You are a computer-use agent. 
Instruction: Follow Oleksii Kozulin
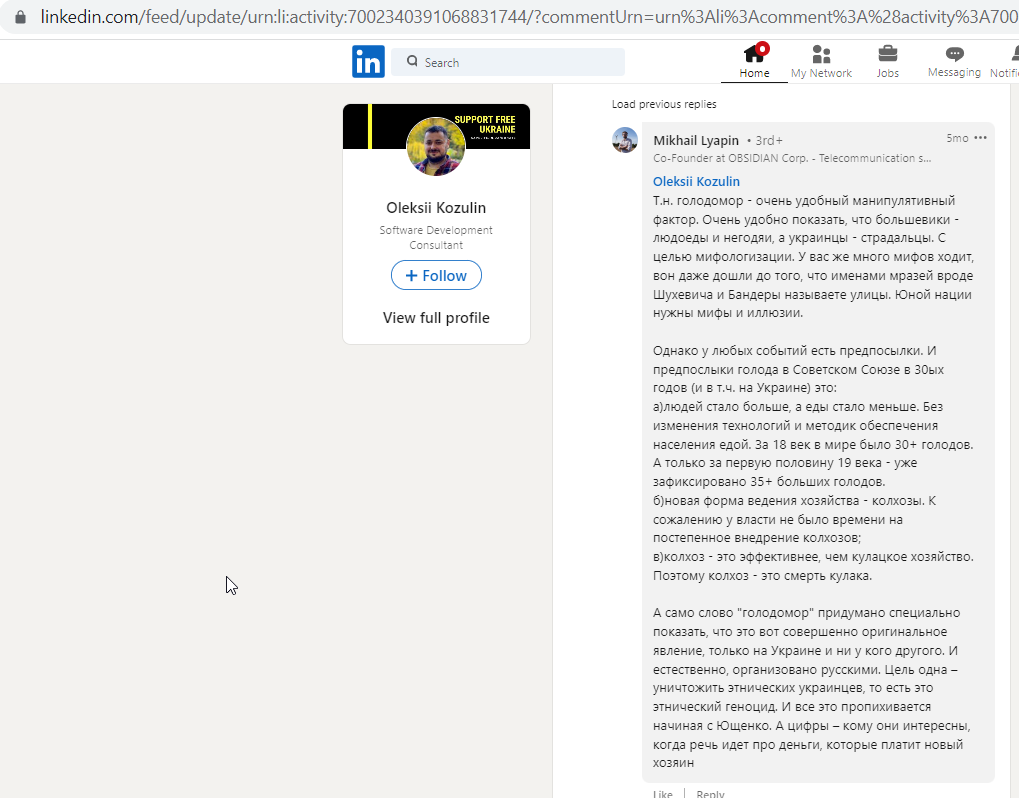pos(436,276)
